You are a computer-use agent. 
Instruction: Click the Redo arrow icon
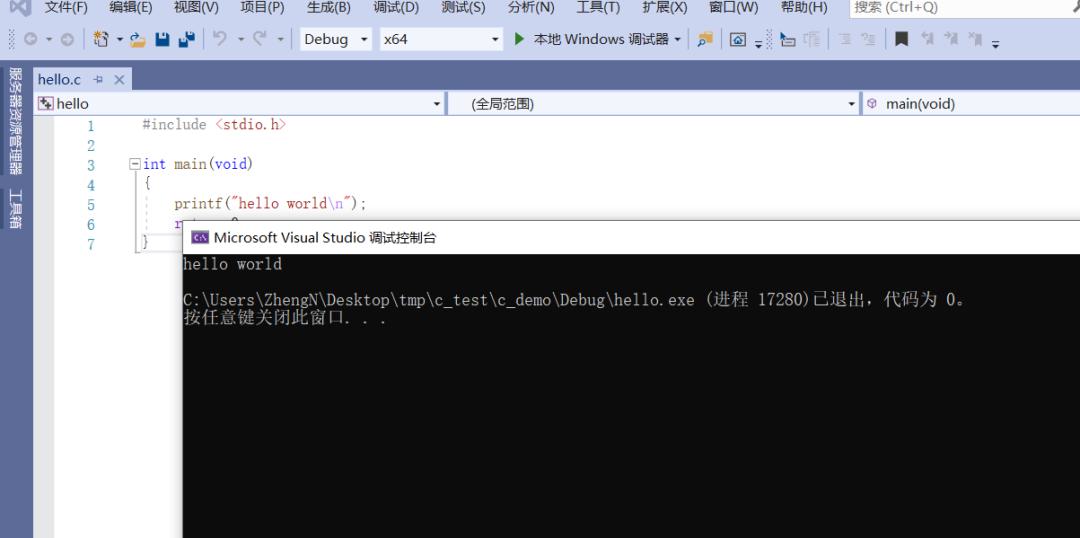[x=259, y=39]
